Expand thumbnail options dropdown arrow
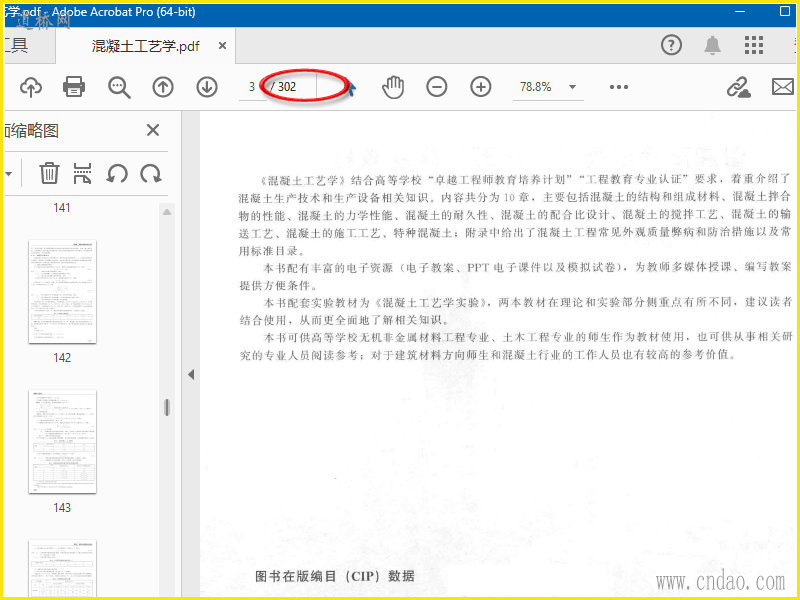This screenshot has width=800, height=600. (9, 174)
